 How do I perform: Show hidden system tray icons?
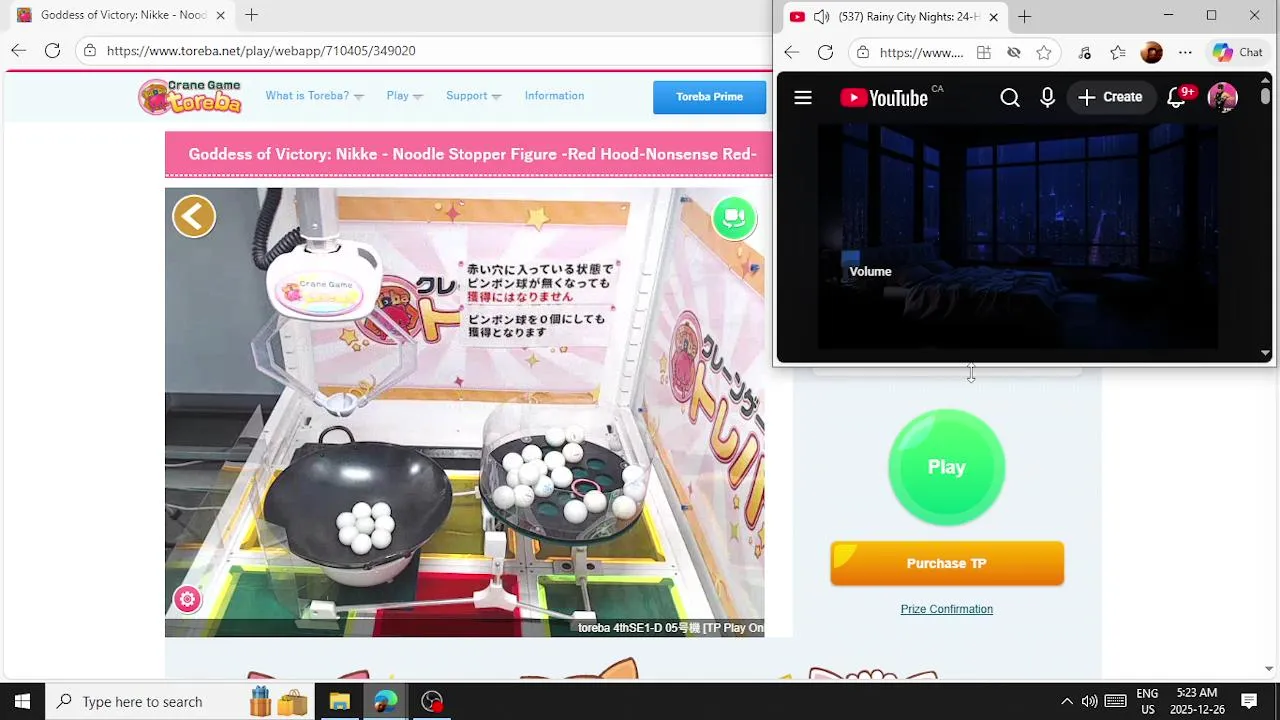point(1066,701)
